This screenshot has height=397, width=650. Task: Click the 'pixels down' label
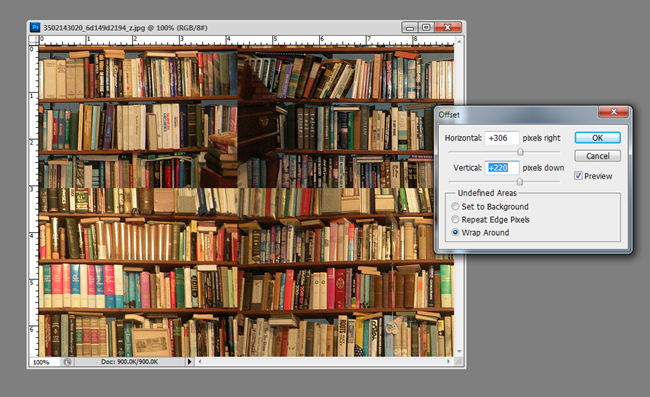click(x=543, y=168)
